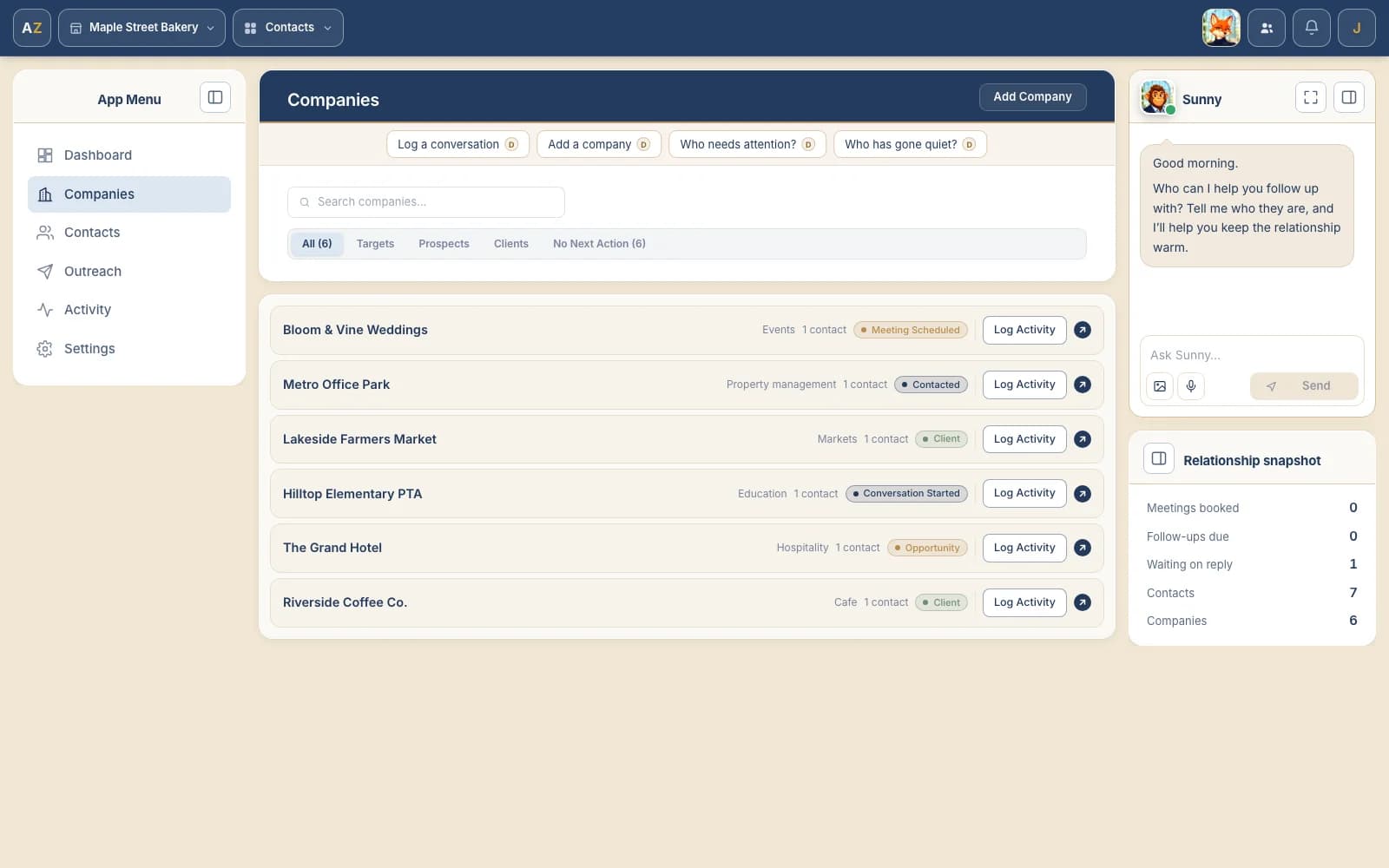This screenshot has width=1389, height=868.
Task: Open Contacts in App Menu
Action: point(129,233)
